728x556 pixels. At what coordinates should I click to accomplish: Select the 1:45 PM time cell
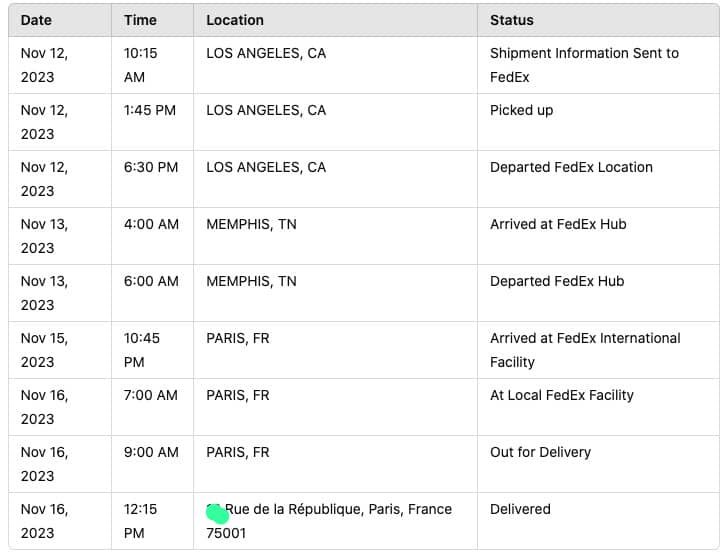click(150, 110)
